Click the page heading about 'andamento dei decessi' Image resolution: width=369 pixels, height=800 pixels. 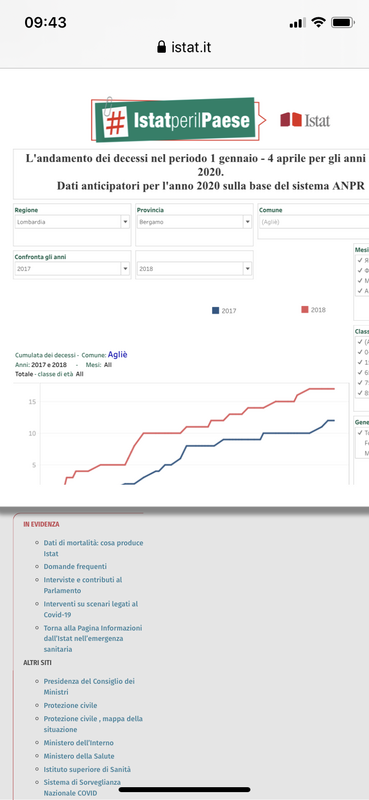pyautogui.click(x=196, y=171)
